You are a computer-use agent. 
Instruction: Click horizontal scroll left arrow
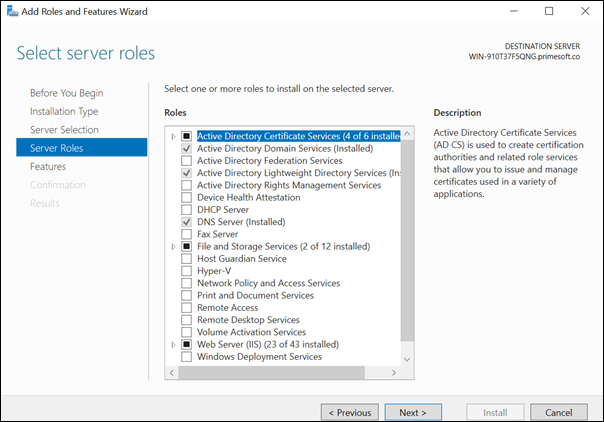coord(172,372)
